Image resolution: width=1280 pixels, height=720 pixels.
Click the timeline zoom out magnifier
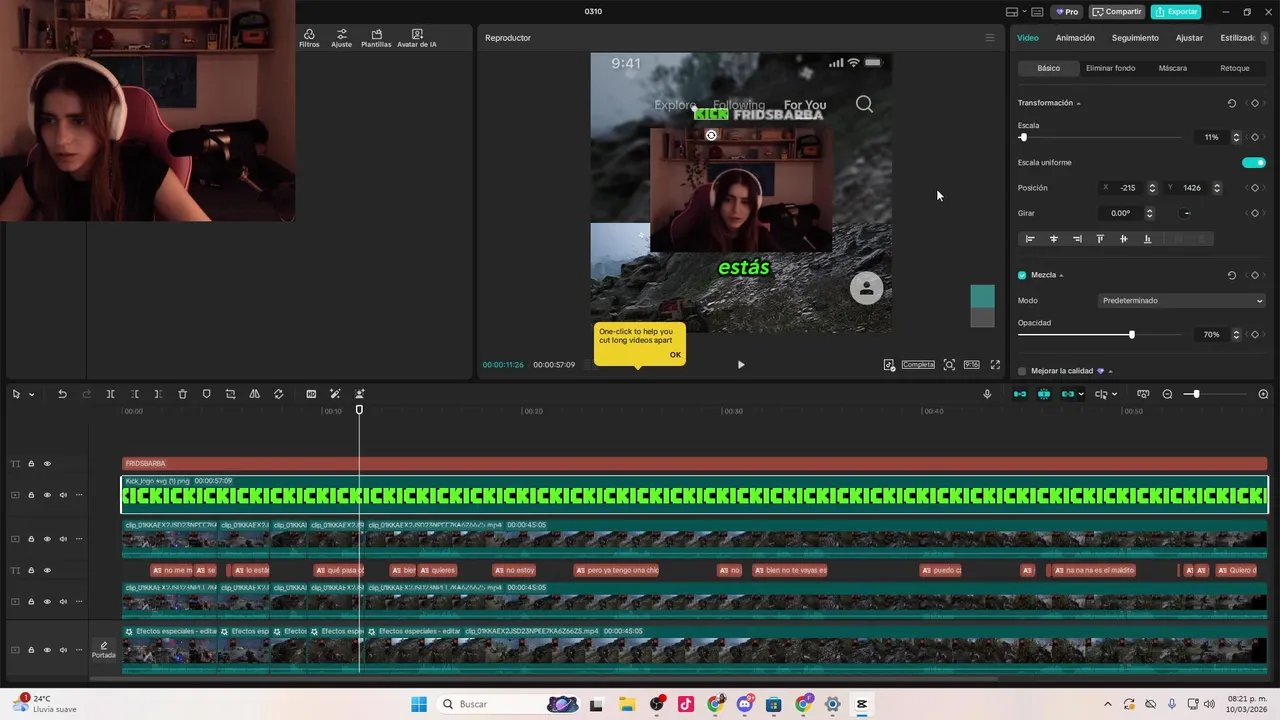[1167, 394]
